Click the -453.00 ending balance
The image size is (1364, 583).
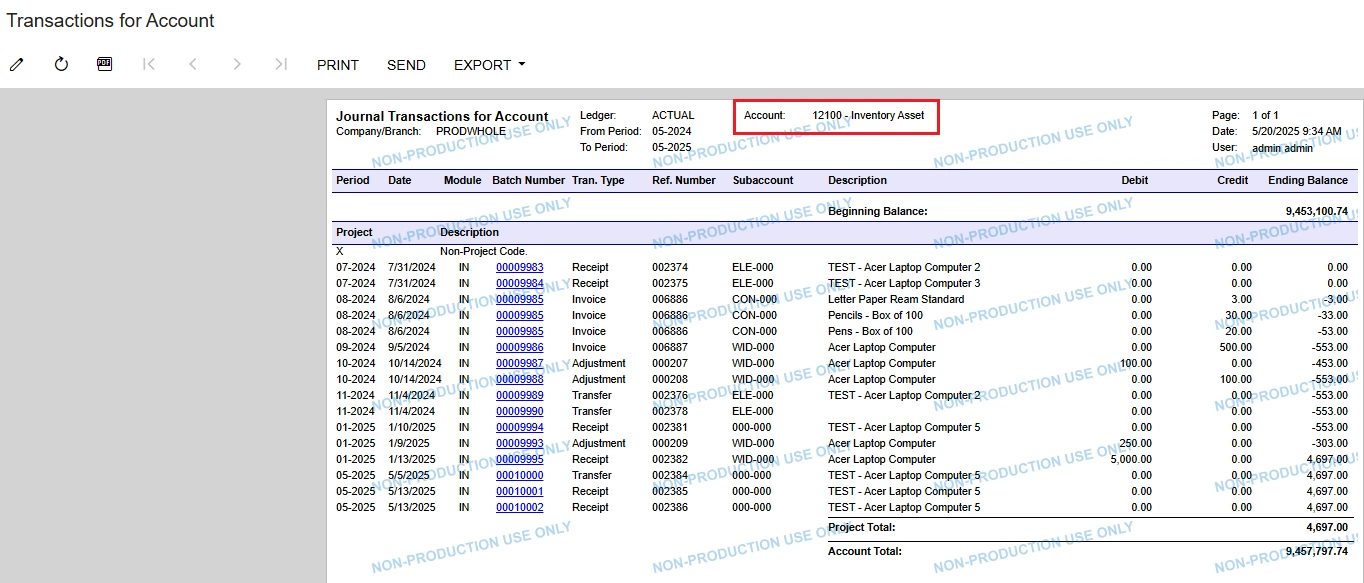1330,363
